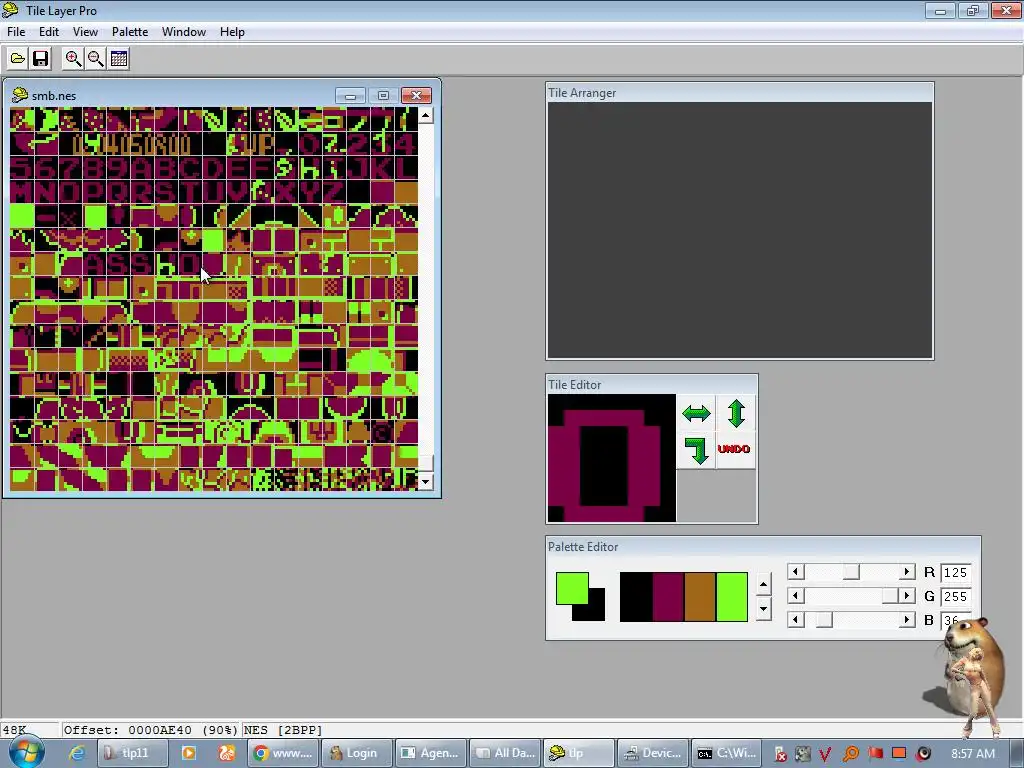Increase red with R slider right arrow
Screen dimensions: 1024x768
pyautogui.click(x=906, y=572)
